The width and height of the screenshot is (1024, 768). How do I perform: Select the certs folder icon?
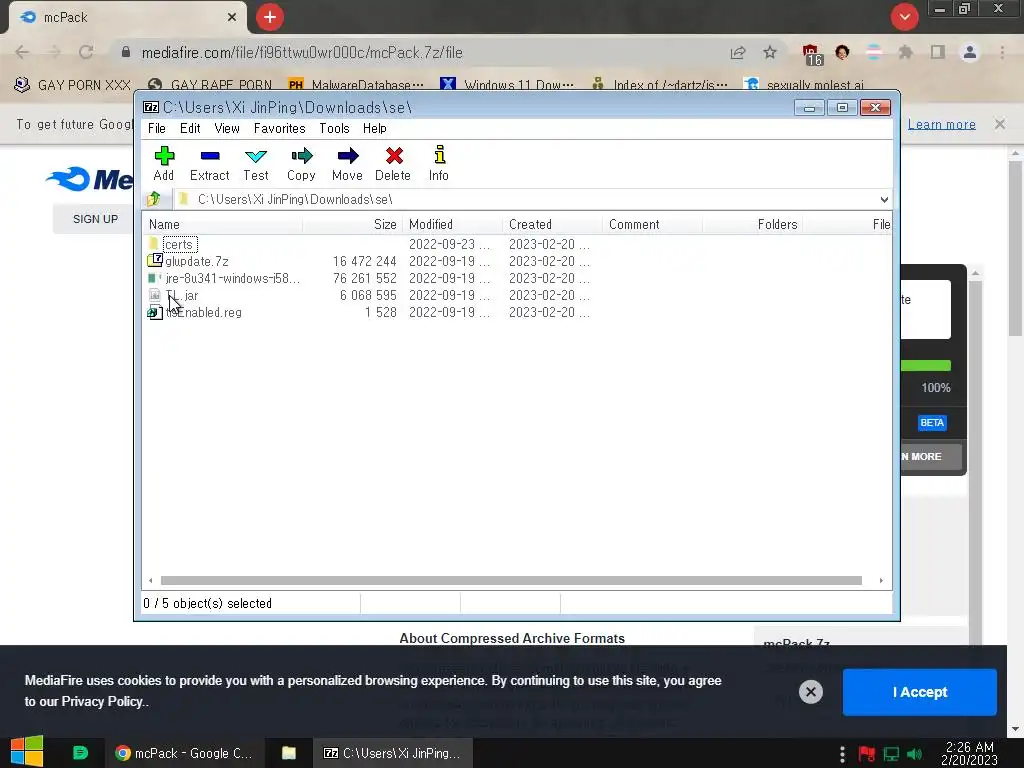(x=154, y=244)
